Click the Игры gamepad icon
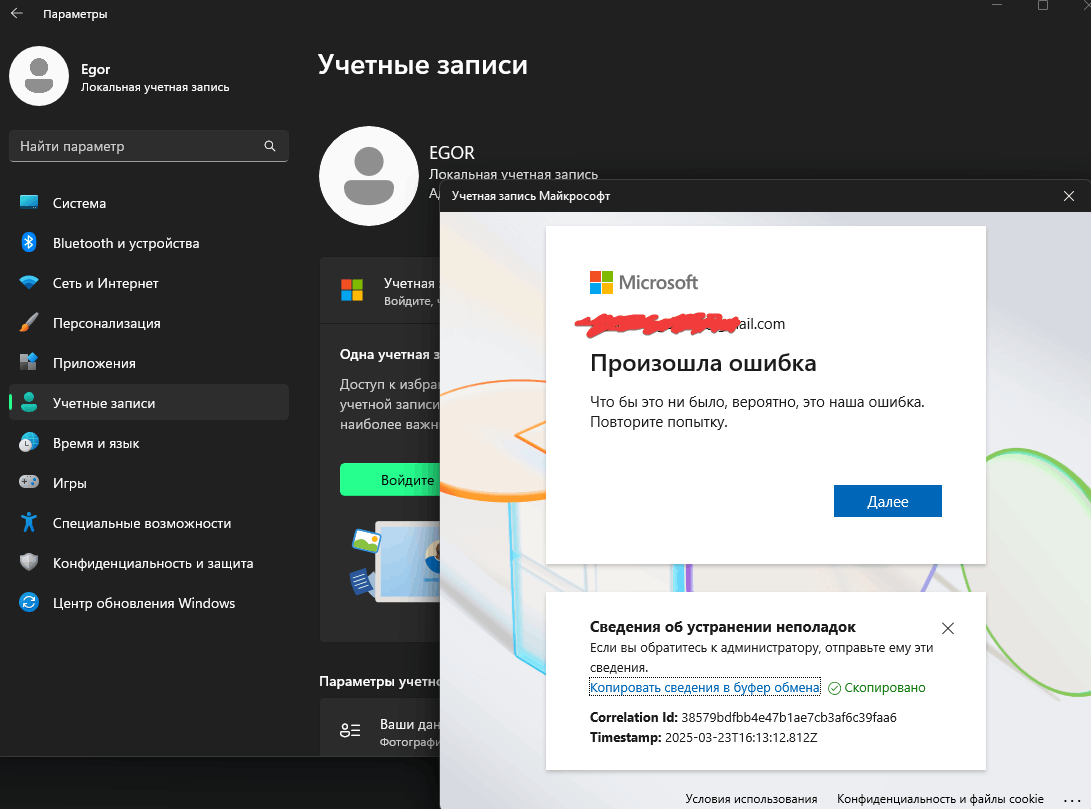1091x809 pixels. (29, 481)
